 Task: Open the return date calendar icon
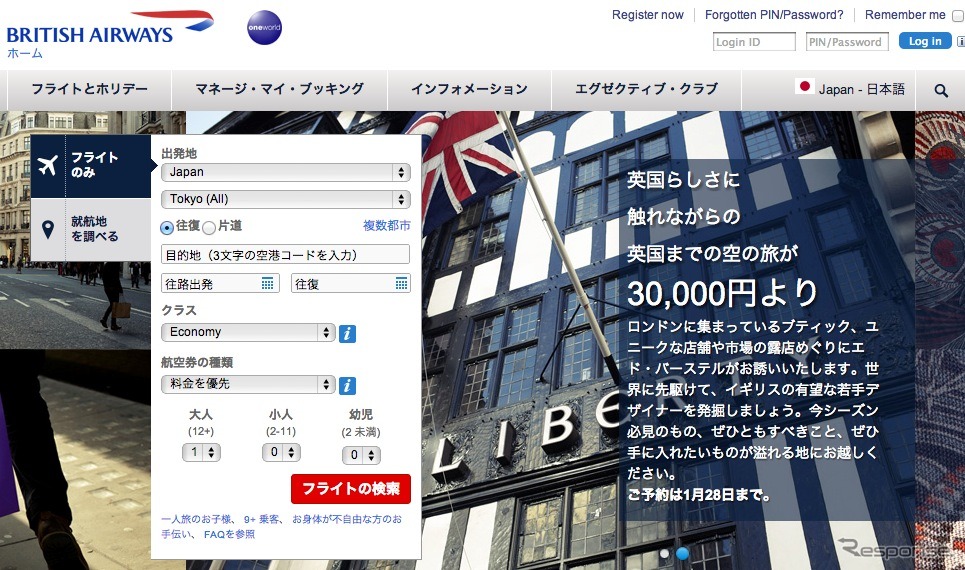click(401, 283)
